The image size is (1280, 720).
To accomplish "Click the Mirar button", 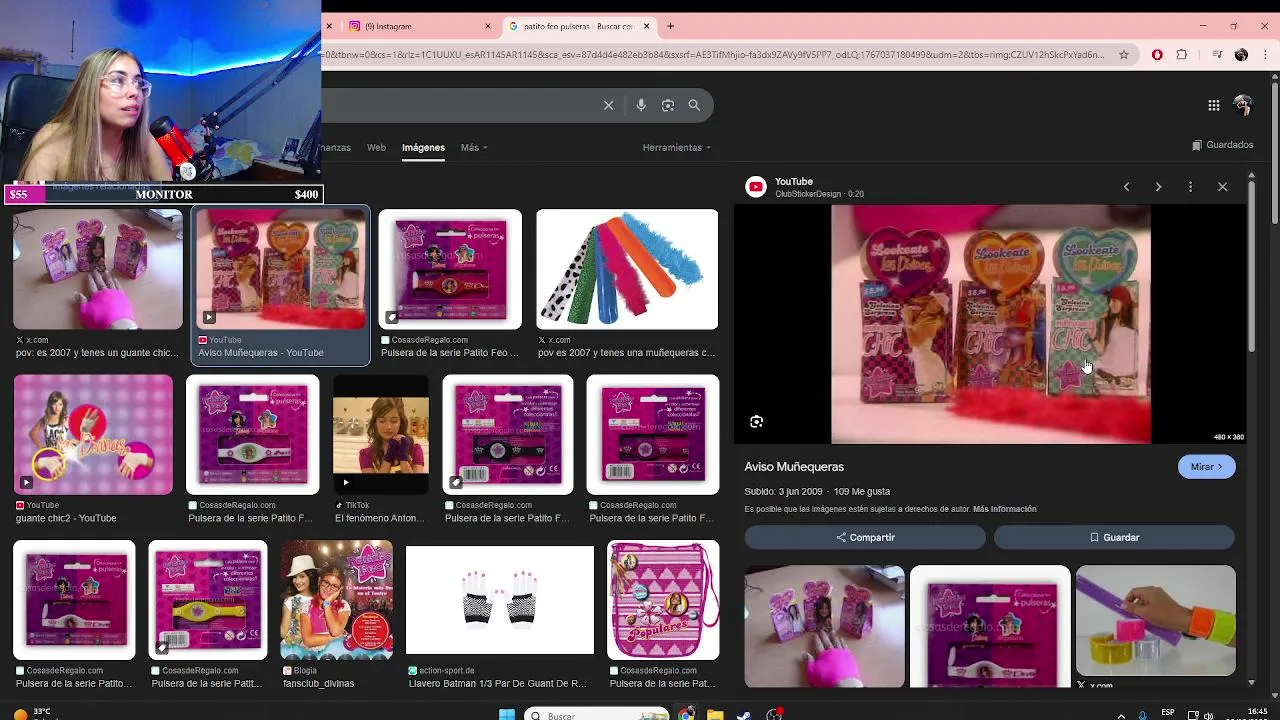I will pos(1207,467).
